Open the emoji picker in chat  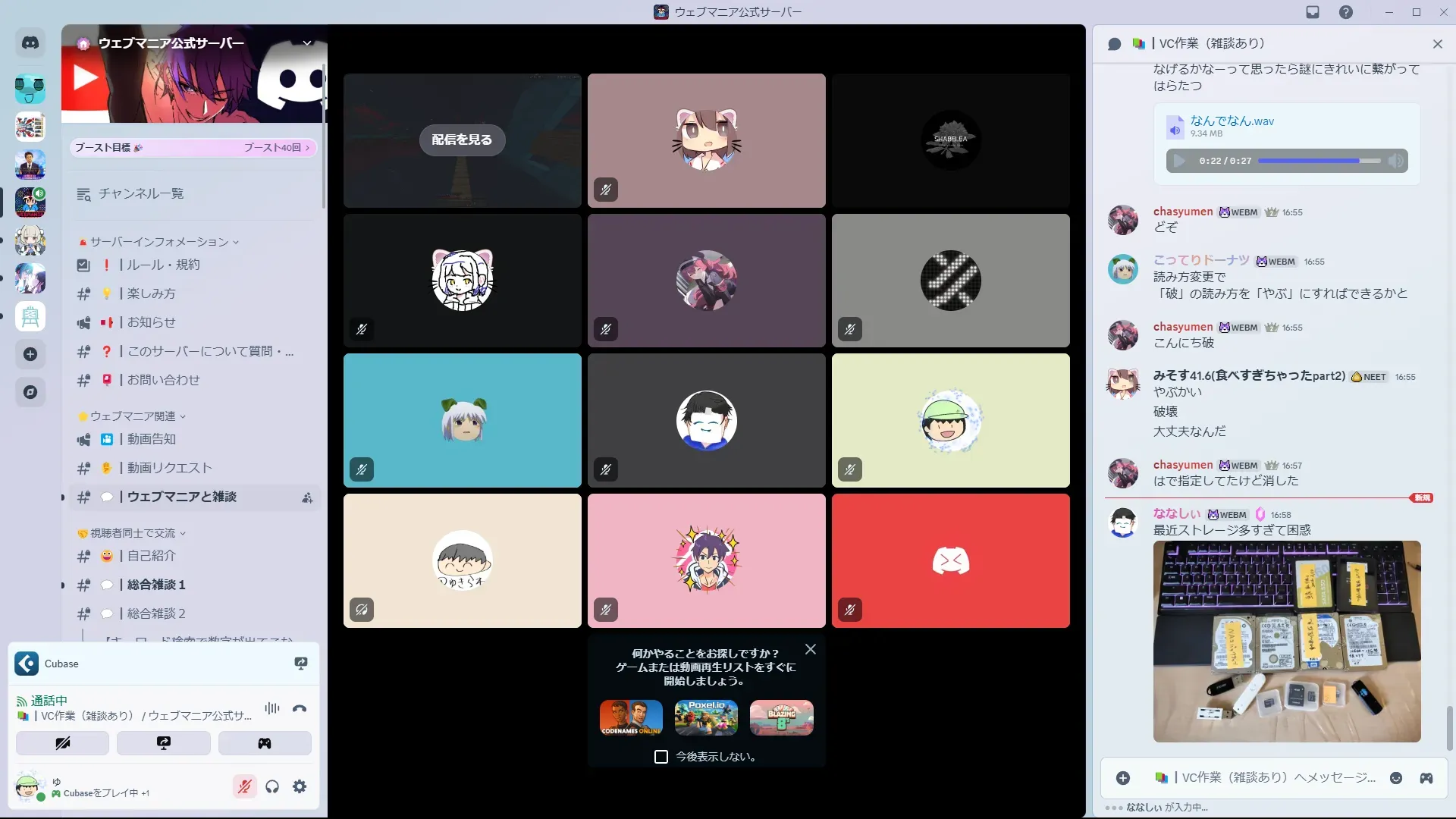click(x=1395, y=778)
